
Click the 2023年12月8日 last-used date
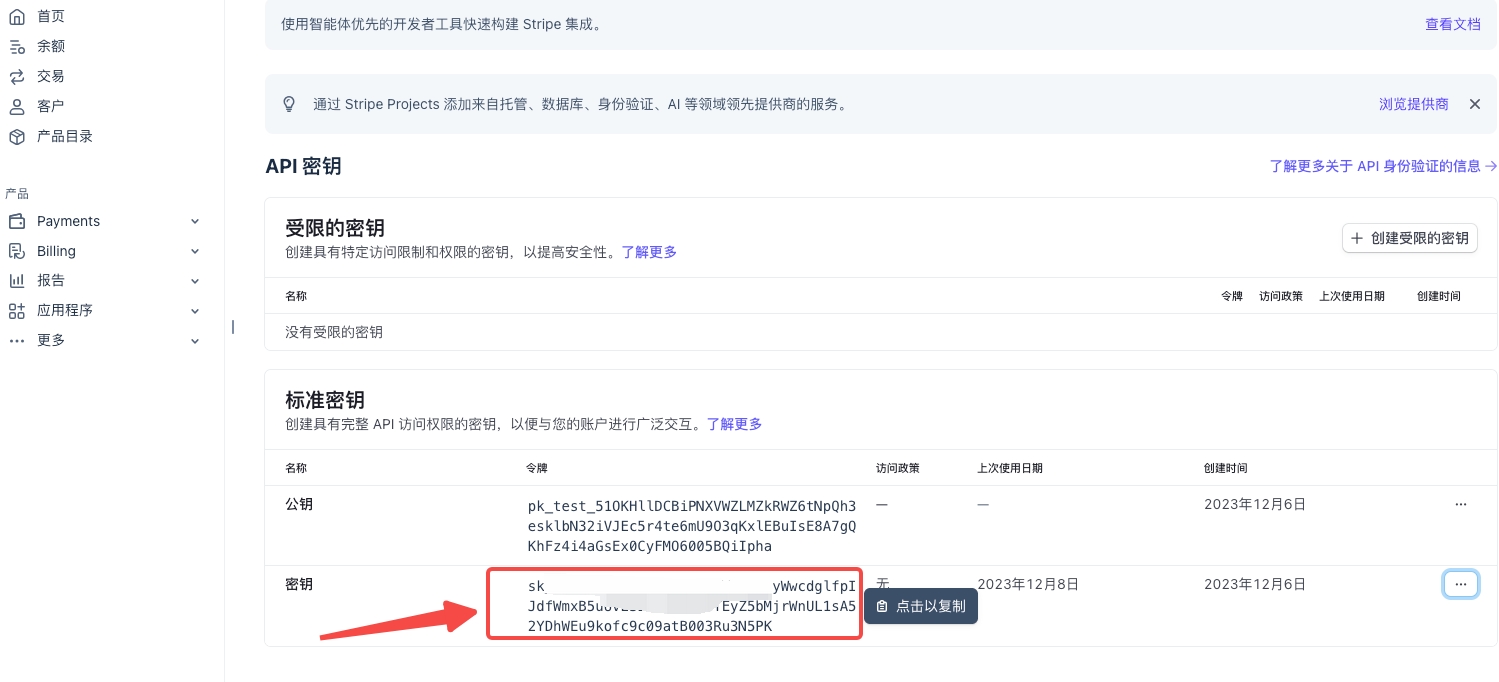(1028, 584)
